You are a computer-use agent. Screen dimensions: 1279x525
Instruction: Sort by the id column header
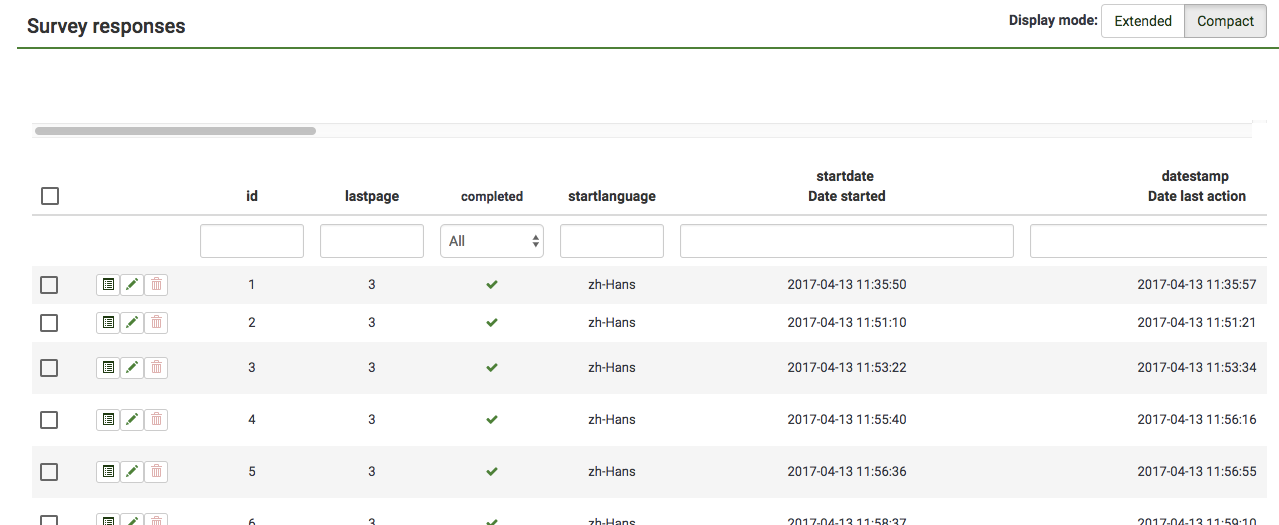(252, 197)
